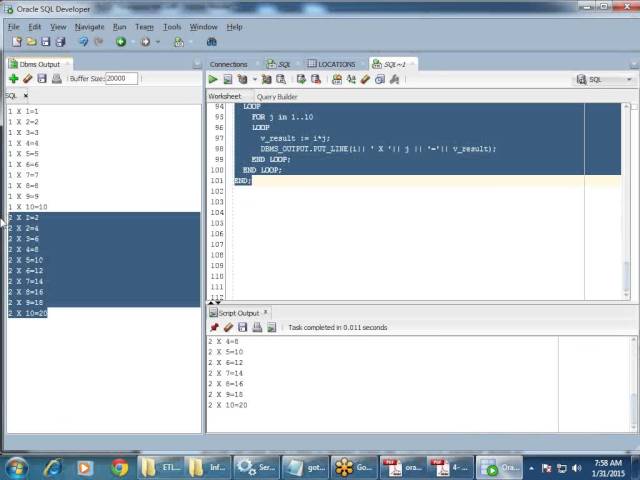Click the Save All icon
Viewport: 640px width, 480px height.
click(x=60, y=42)
